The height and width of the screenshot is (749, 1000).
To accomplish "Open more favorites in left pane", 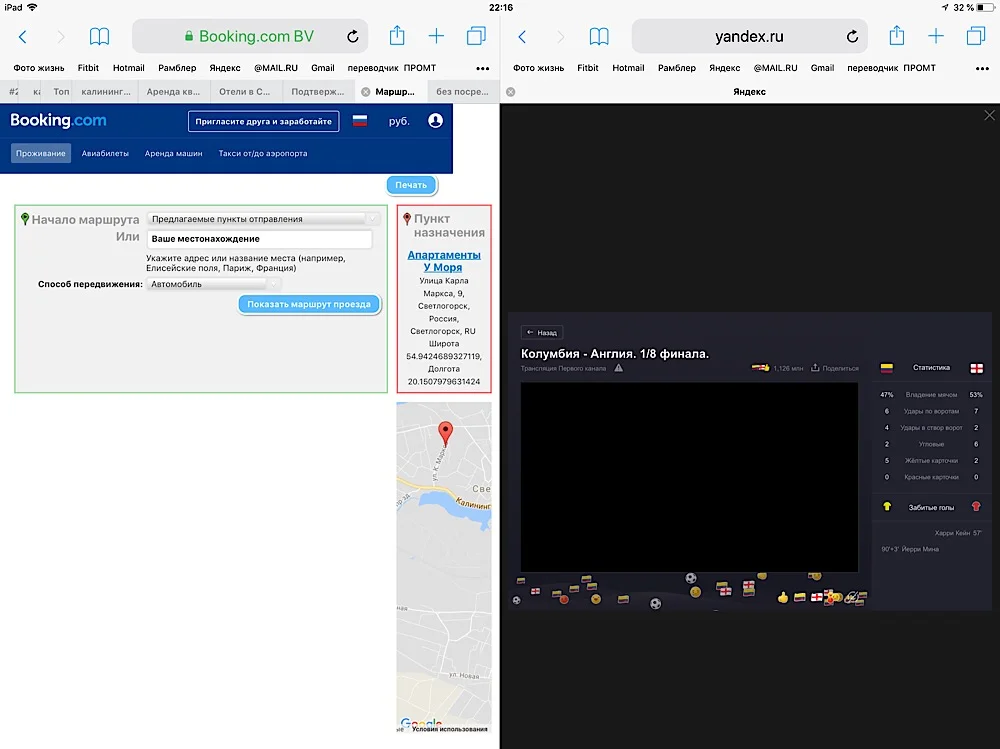I will 483,68.
